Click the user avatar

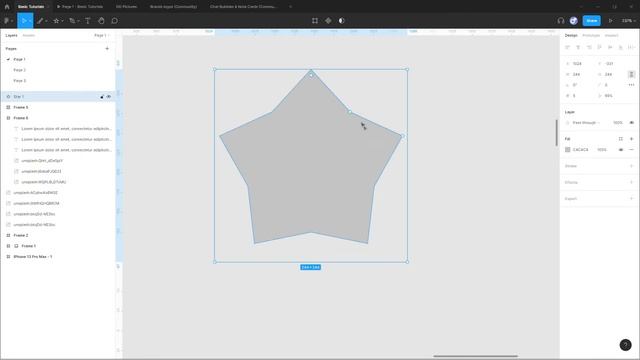click(573, 21)
